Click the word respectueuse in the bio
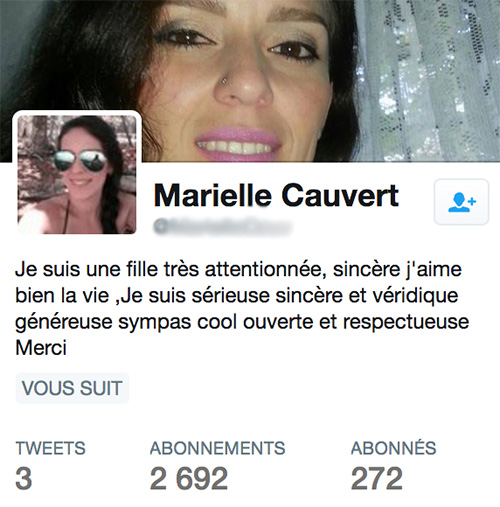 click(x=406, y=323)
